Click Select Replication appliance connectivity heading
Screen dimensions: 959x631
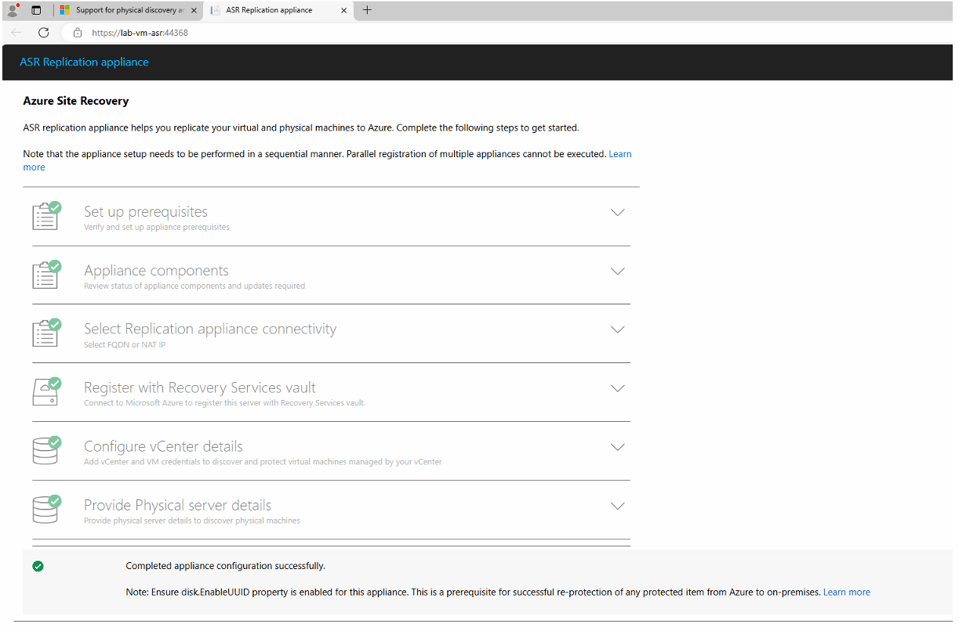210,329
